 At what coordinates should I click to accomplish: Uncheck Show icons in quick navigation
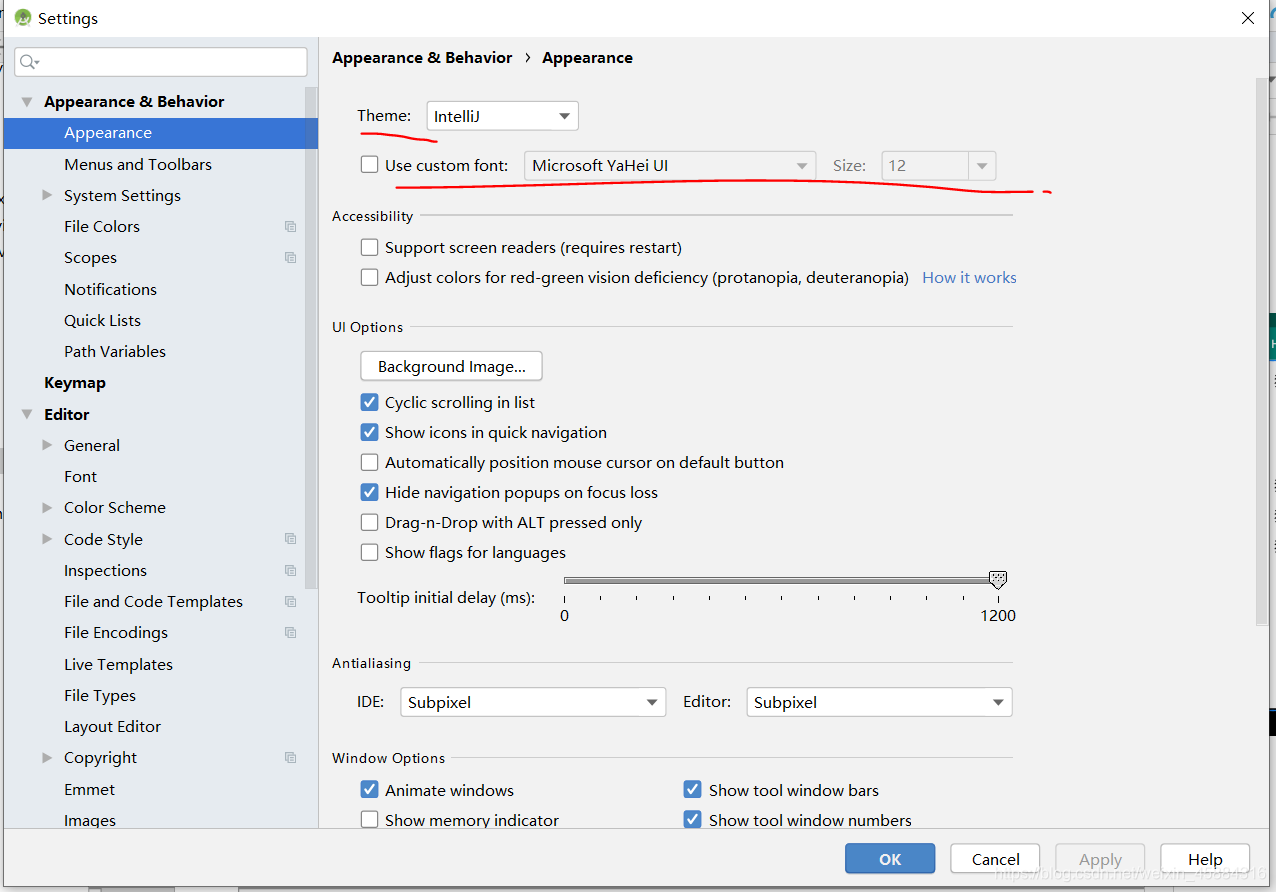pyautogui.click(x=370, y=432)
